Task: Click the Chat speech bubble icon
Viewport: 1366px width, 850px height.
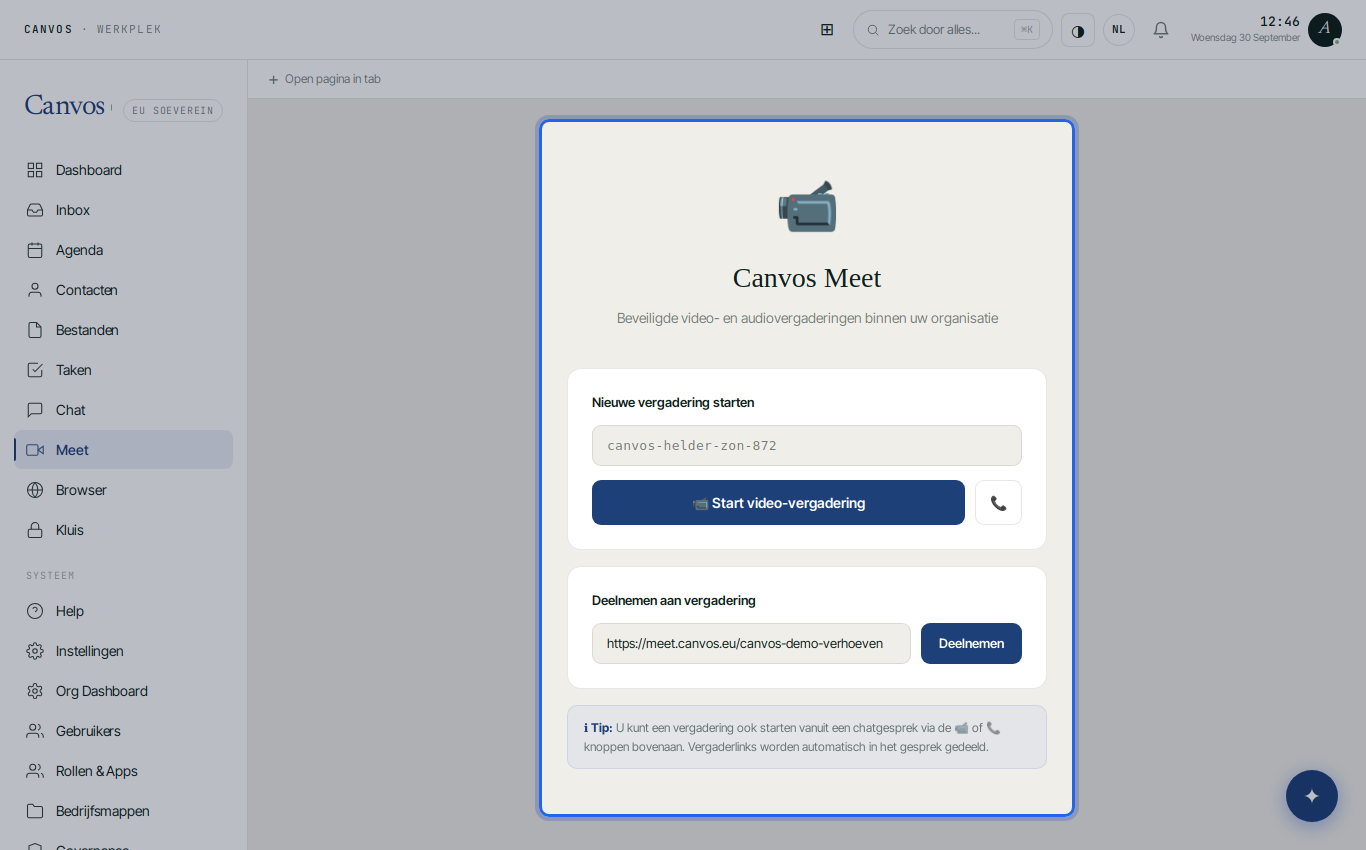Action: (35, 410)
